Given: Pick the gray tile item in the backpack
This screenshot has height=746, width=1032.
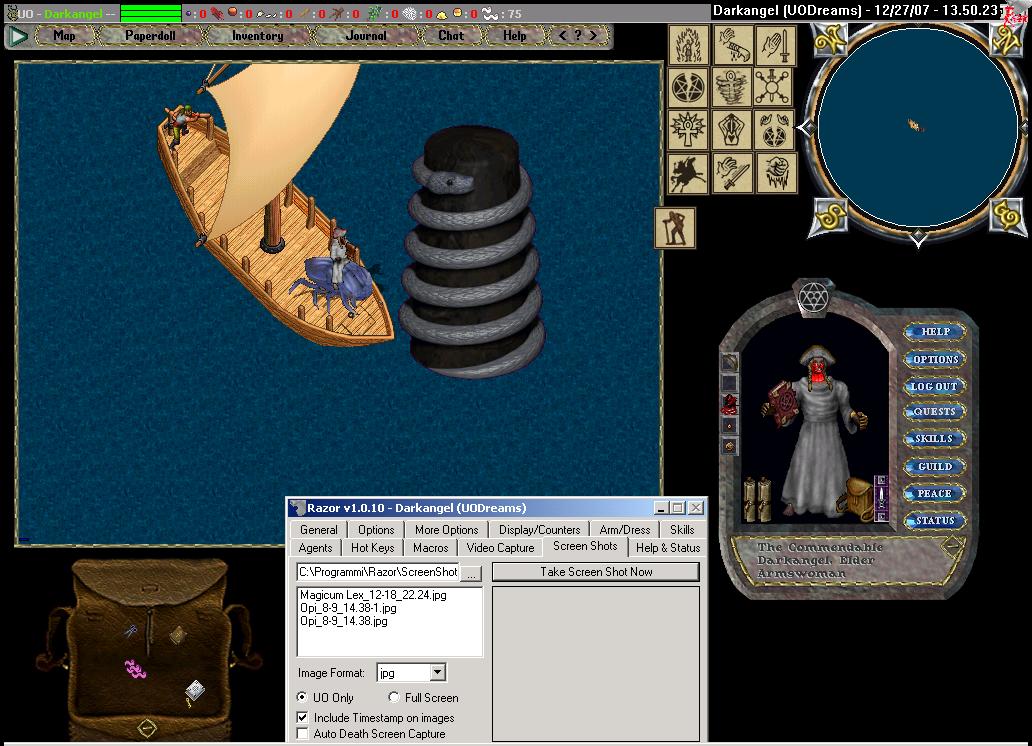Looking at the screenshot, I should pos(195,690).
